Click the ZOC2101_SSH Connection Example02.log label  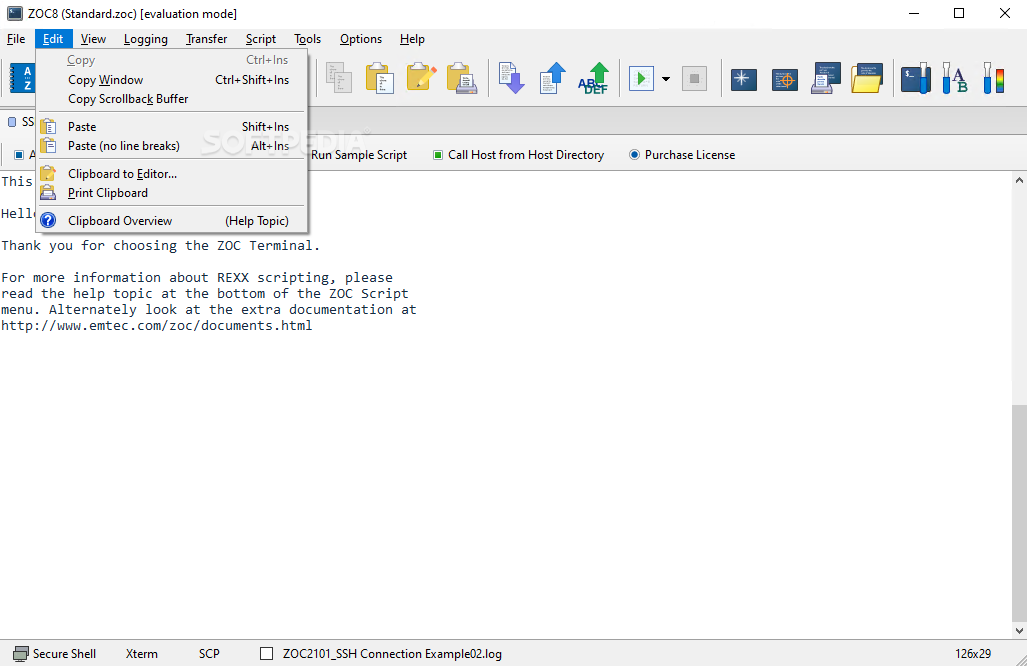tap(392, 654)
